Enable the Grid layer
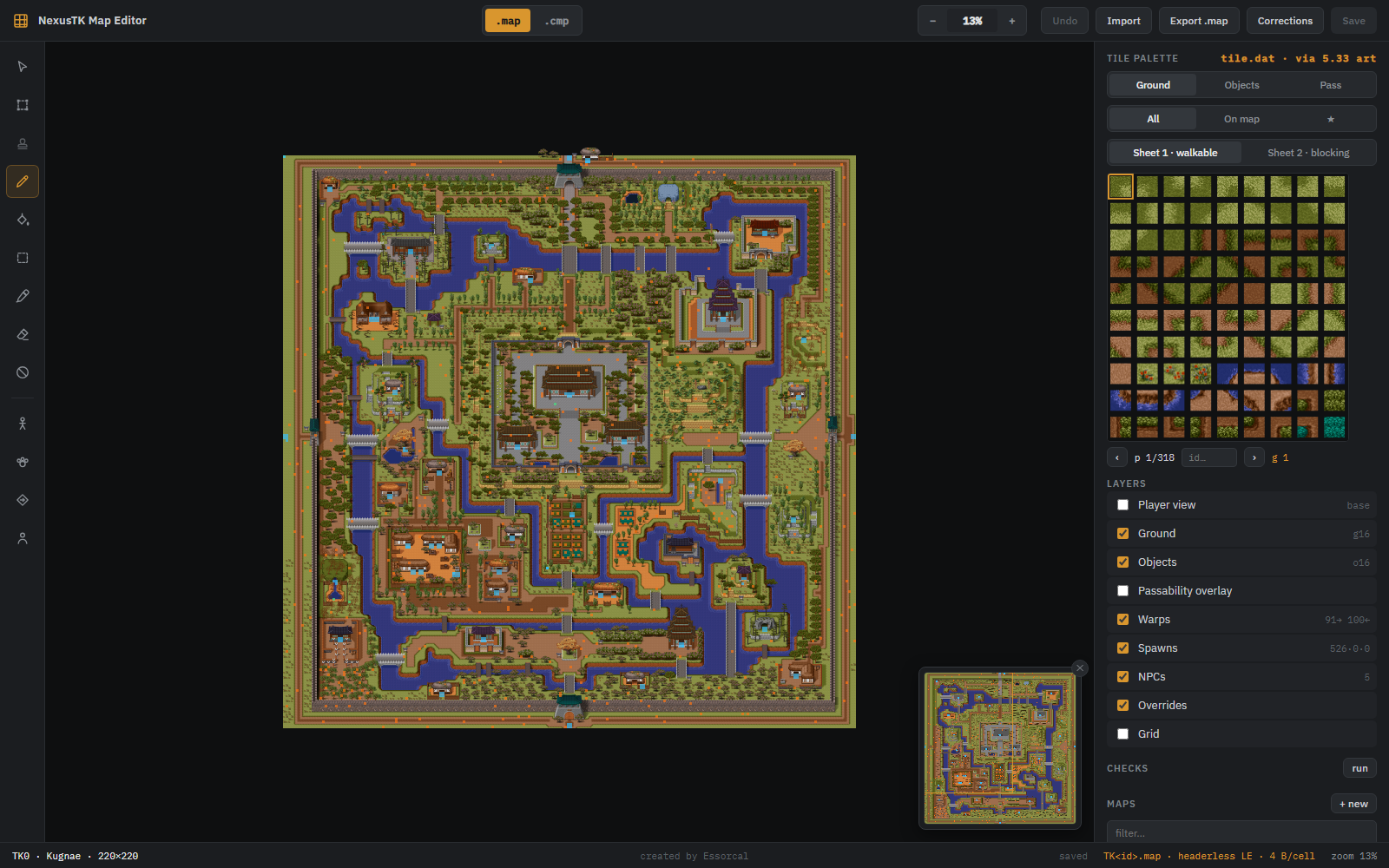Image resolution: width=1389 pixels, height=868 pixels. tap(1122, 734)
